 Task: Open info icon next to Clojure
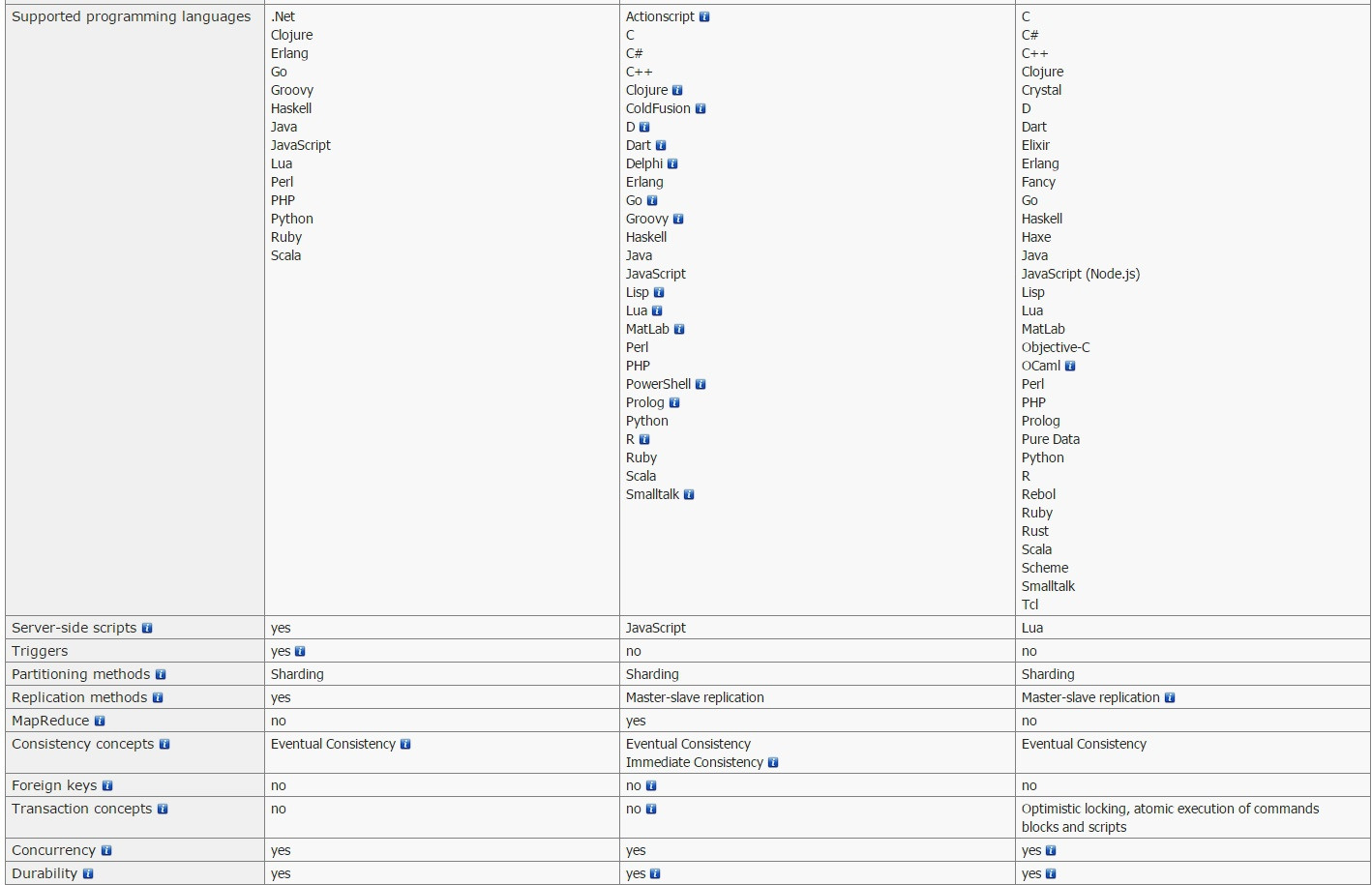677,91
